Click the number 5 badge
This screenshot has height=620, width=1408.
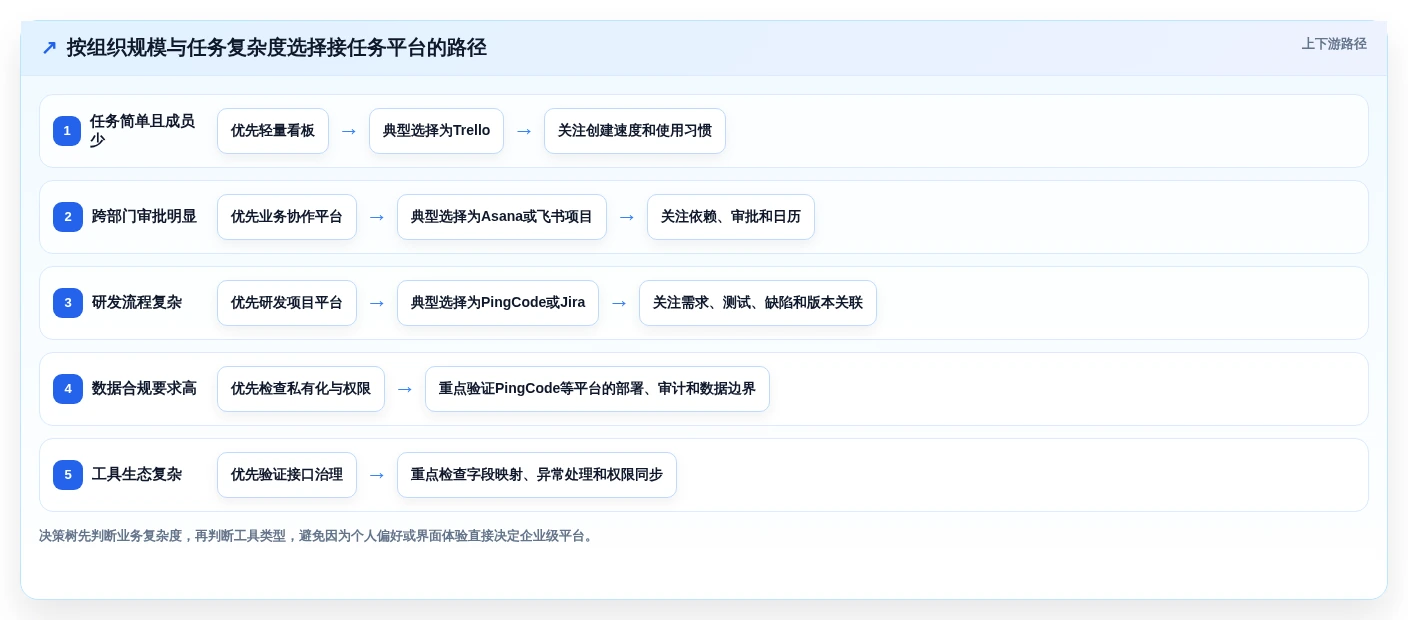(x=68, y=475)
